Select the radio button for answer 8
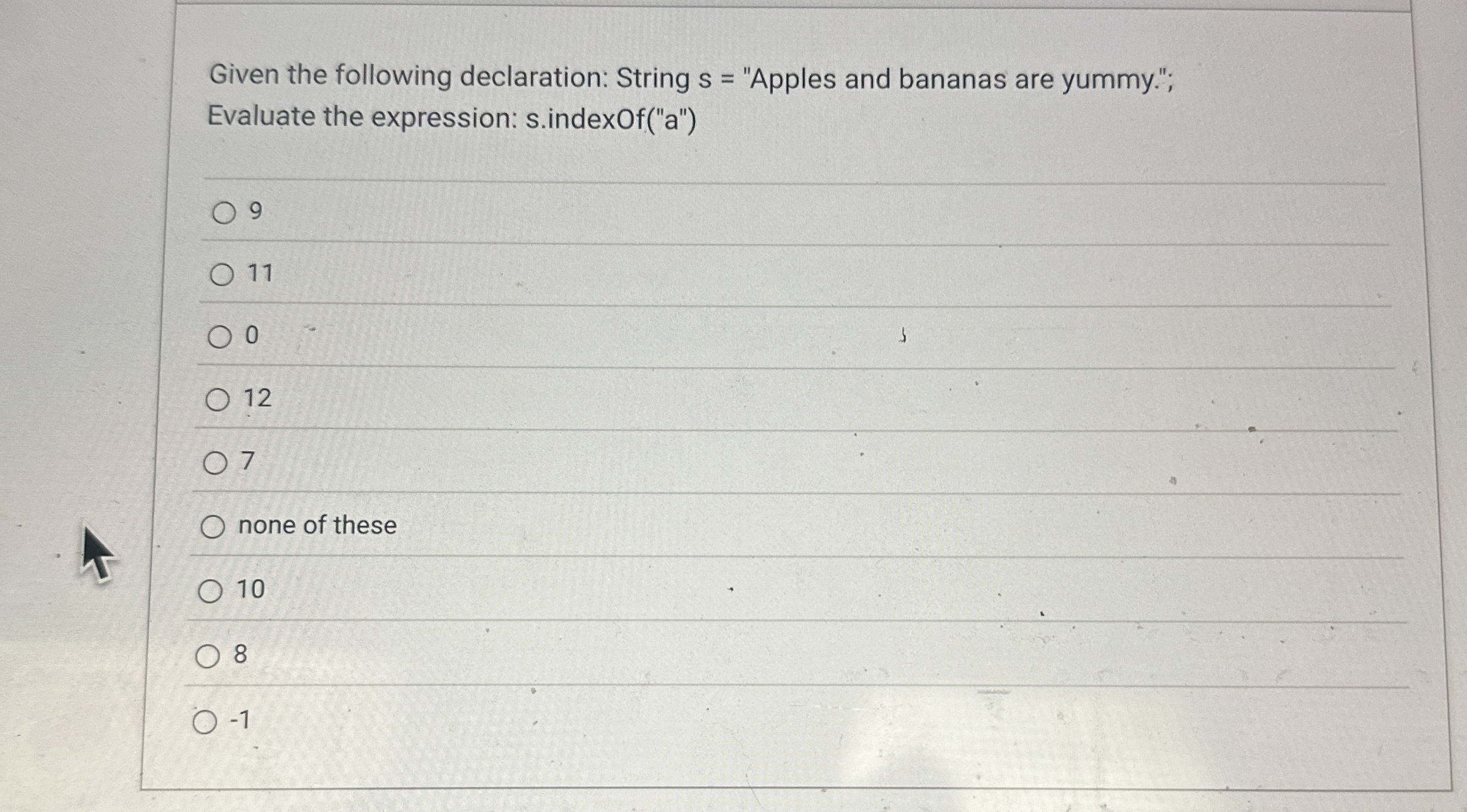 pyautogui.click(x=207, y=655)
